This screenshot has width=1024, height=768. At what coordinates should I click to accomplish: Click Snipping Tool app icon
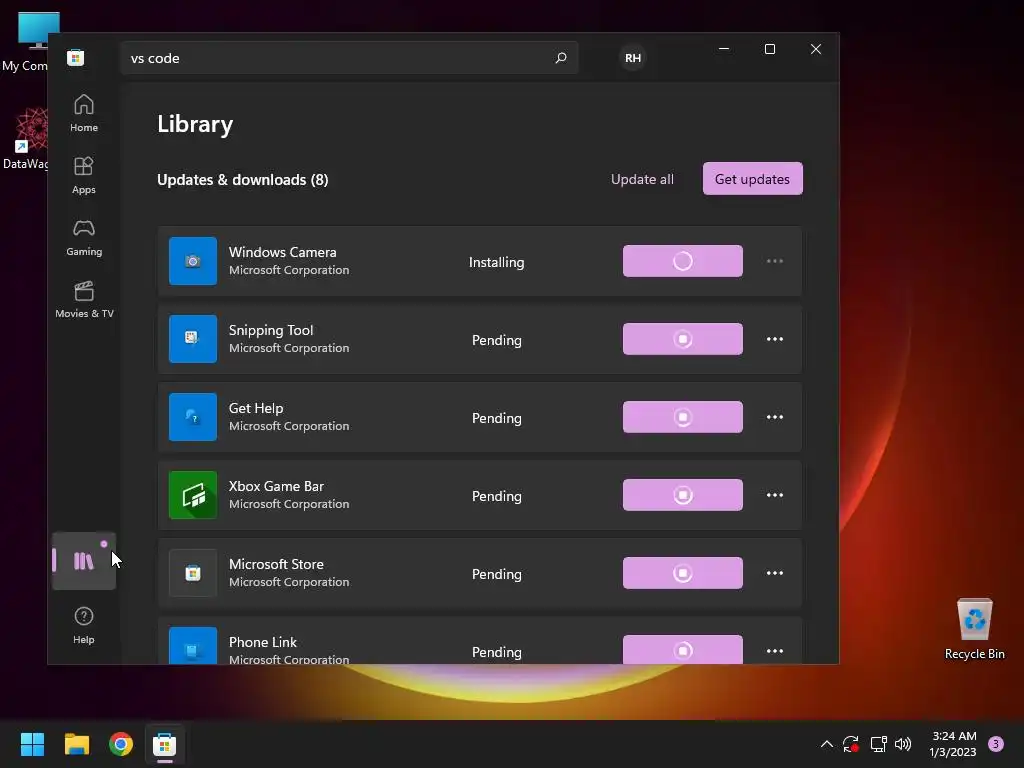point(193,339)
